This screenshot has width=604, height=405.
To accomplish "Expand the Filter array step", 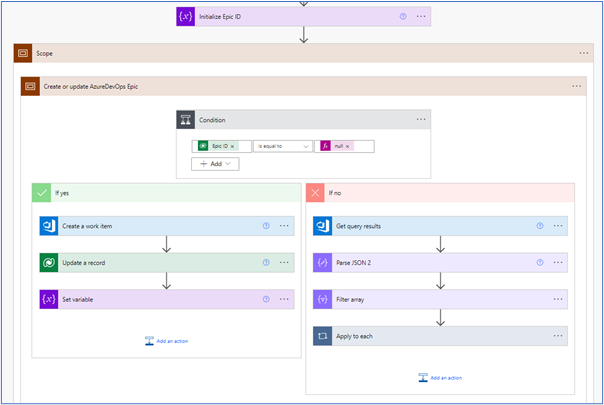I will click(440, 299).
